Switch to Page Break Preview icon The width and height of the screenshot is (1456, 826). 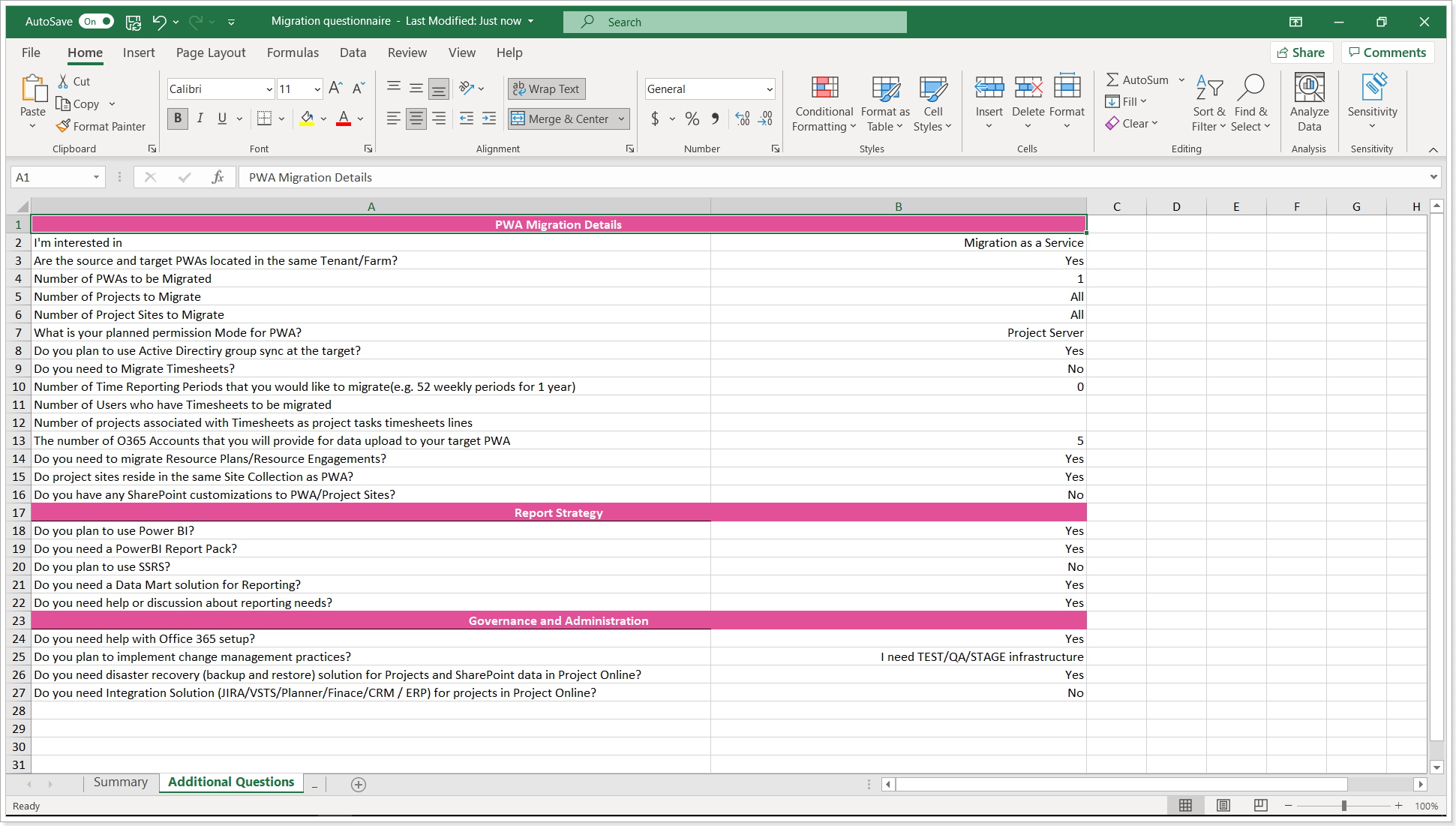coord(1261,806)
